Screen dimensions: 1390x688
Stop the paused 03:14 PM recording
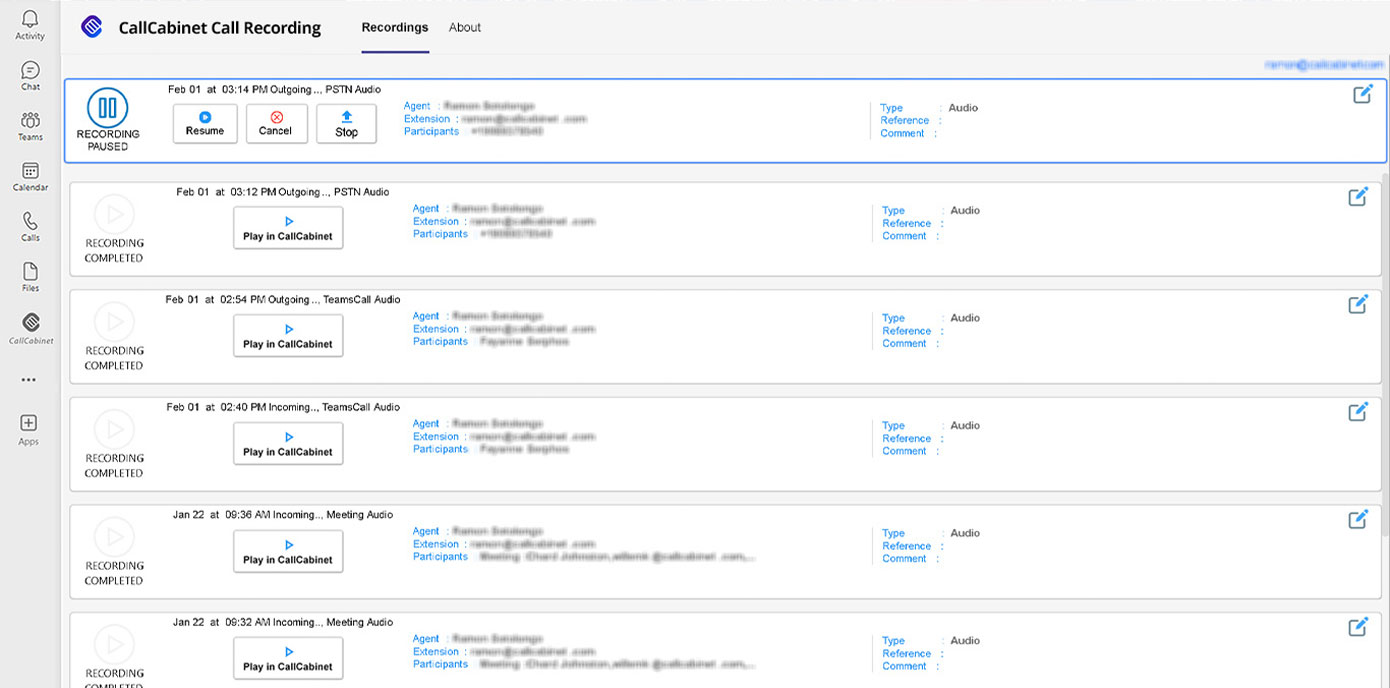[346, 124]
